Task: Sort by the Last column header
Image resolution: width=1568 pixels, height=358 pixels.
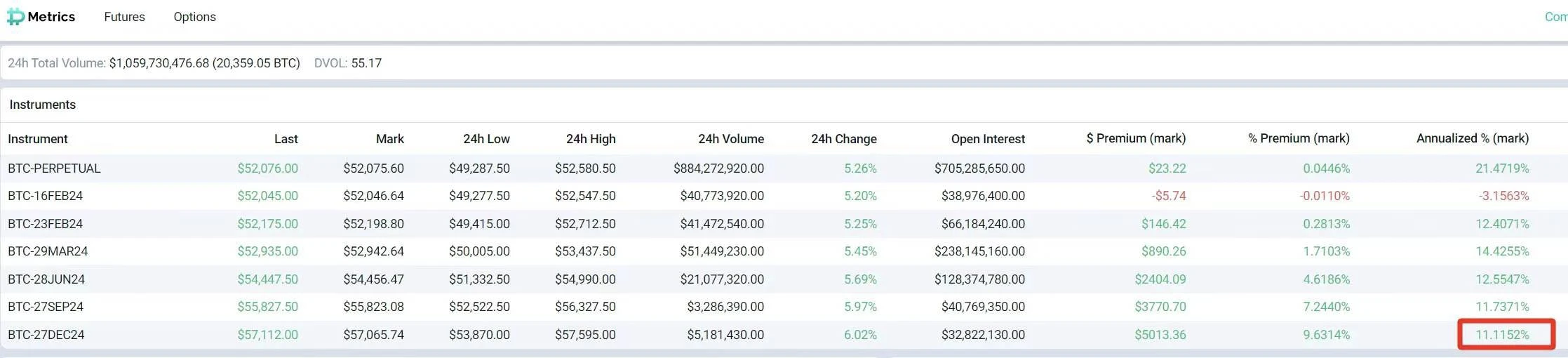Action: tap(286, 139)
